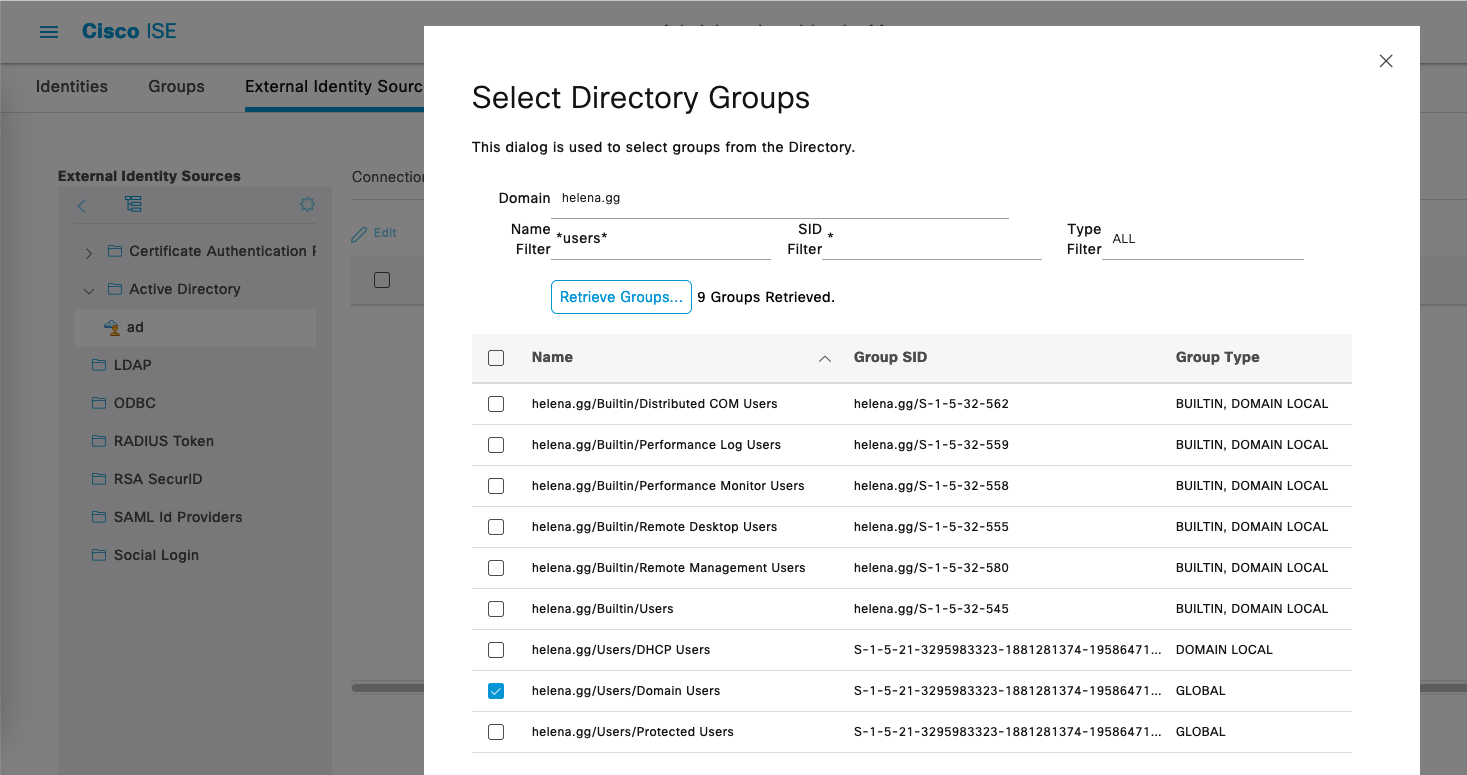Click the ad join point icon
Image resolution: width=1467 pixels, height=775 pixels.
click(112, 327)
